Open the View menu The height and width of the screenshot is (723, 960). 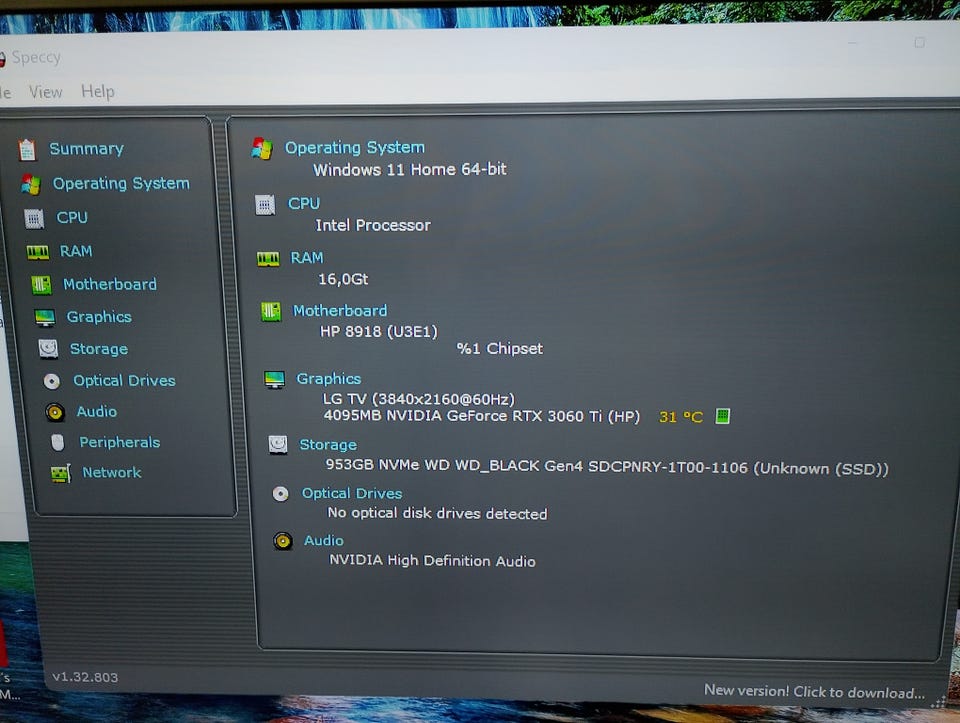pos(45,92)
